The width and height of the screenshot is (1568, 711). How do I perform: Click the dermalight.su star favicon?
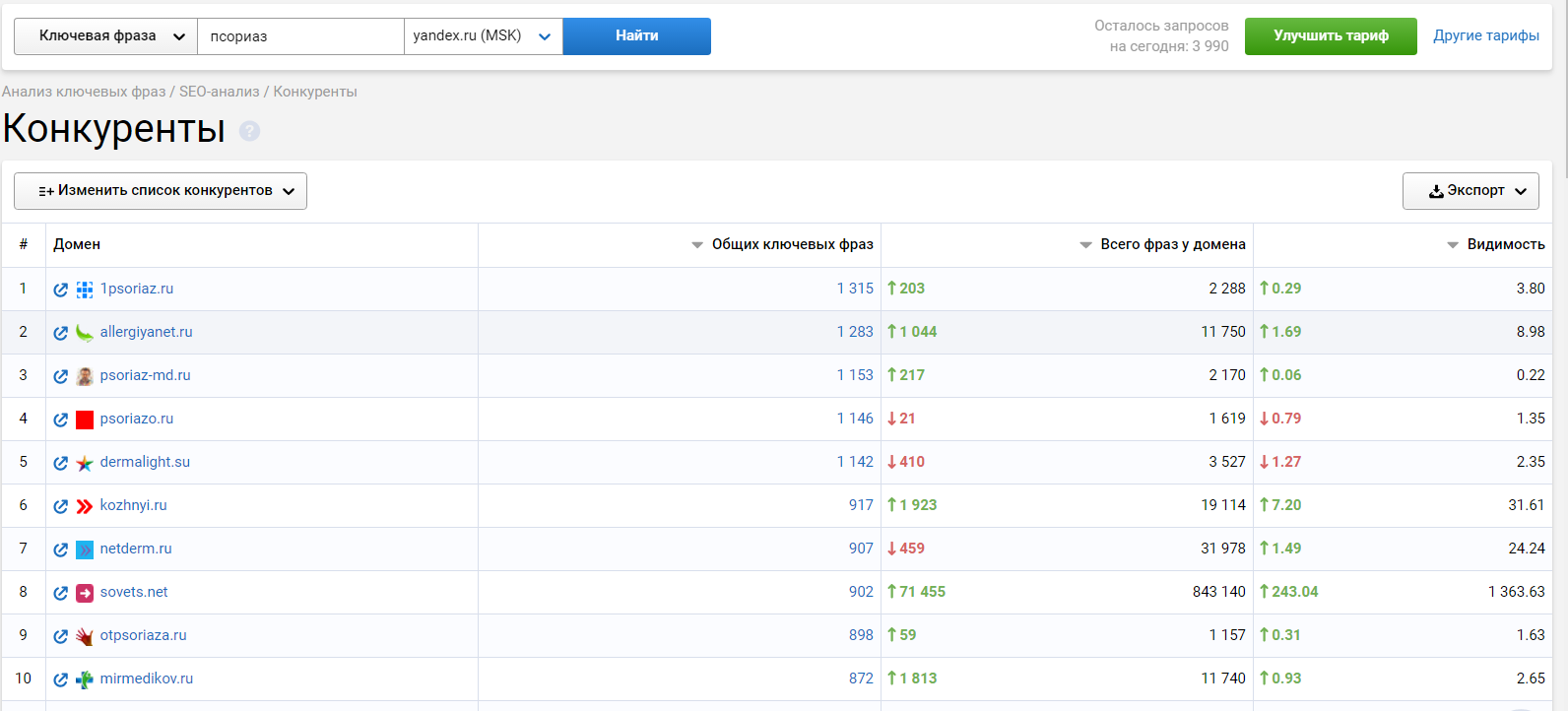pos(85,463)
